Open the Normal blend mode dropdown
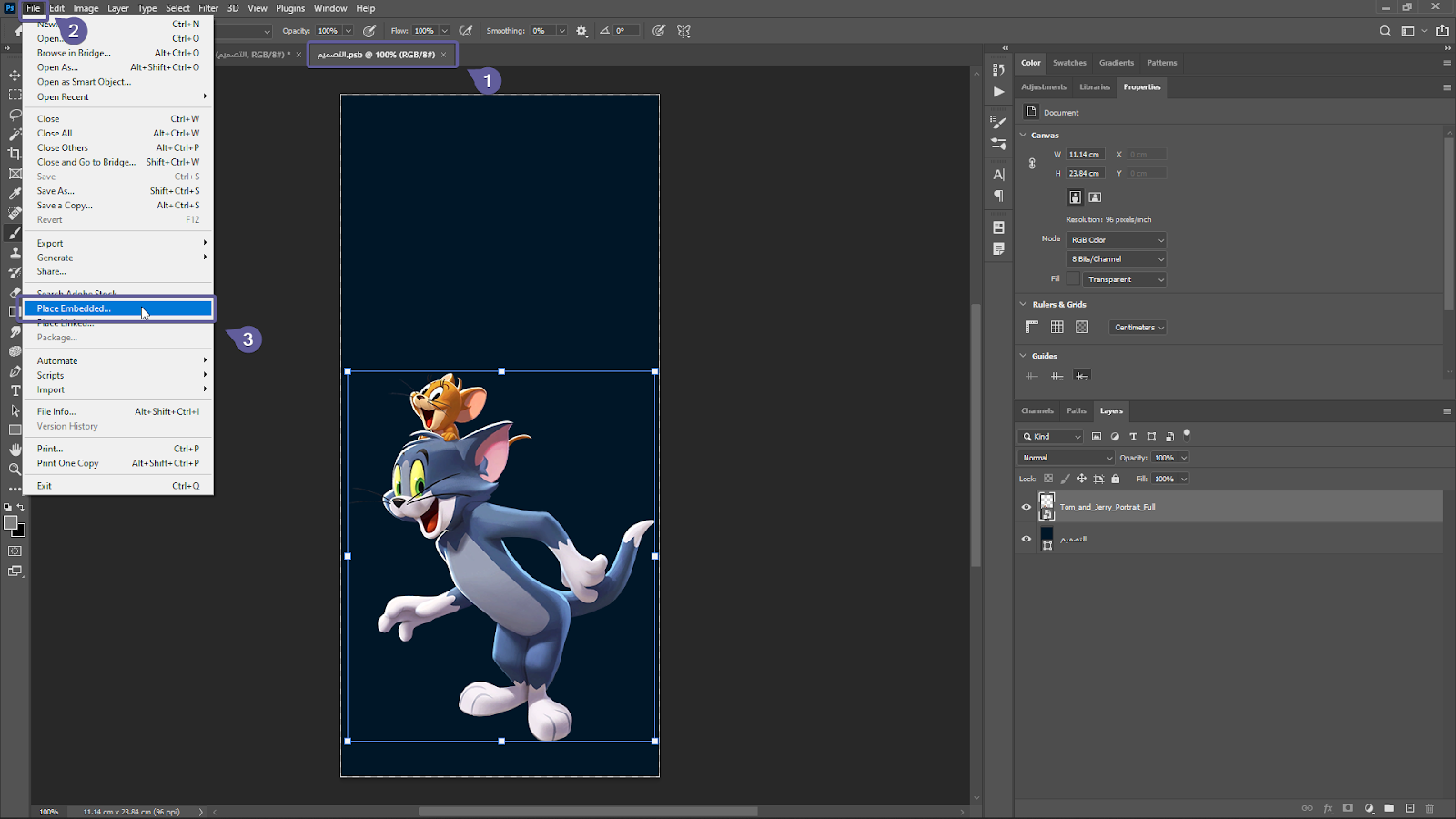This screenshot has width=1456, height=819. [1066, 458]
